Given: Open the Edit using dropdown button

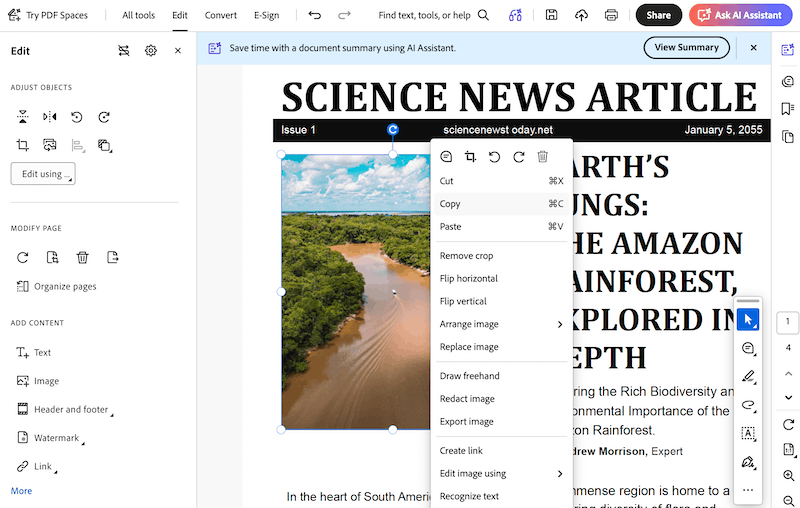Looking at the screenshot, I should [x=43, y=174].
